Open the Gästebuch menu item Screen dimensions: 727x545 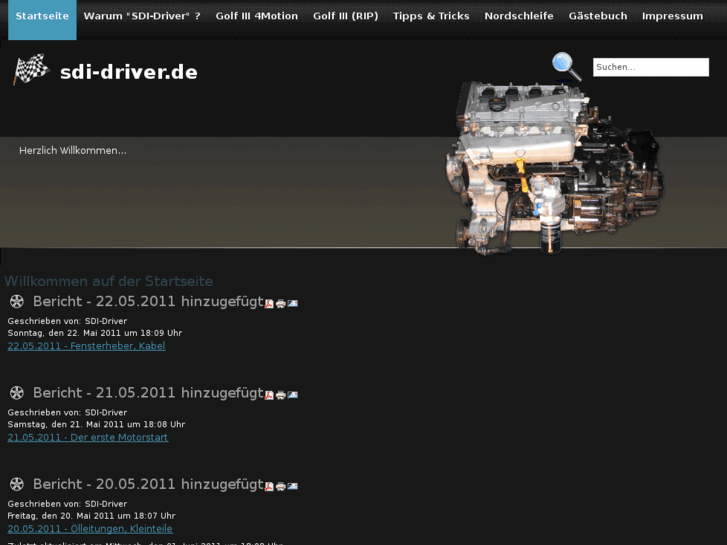click(x=598, y=16)
